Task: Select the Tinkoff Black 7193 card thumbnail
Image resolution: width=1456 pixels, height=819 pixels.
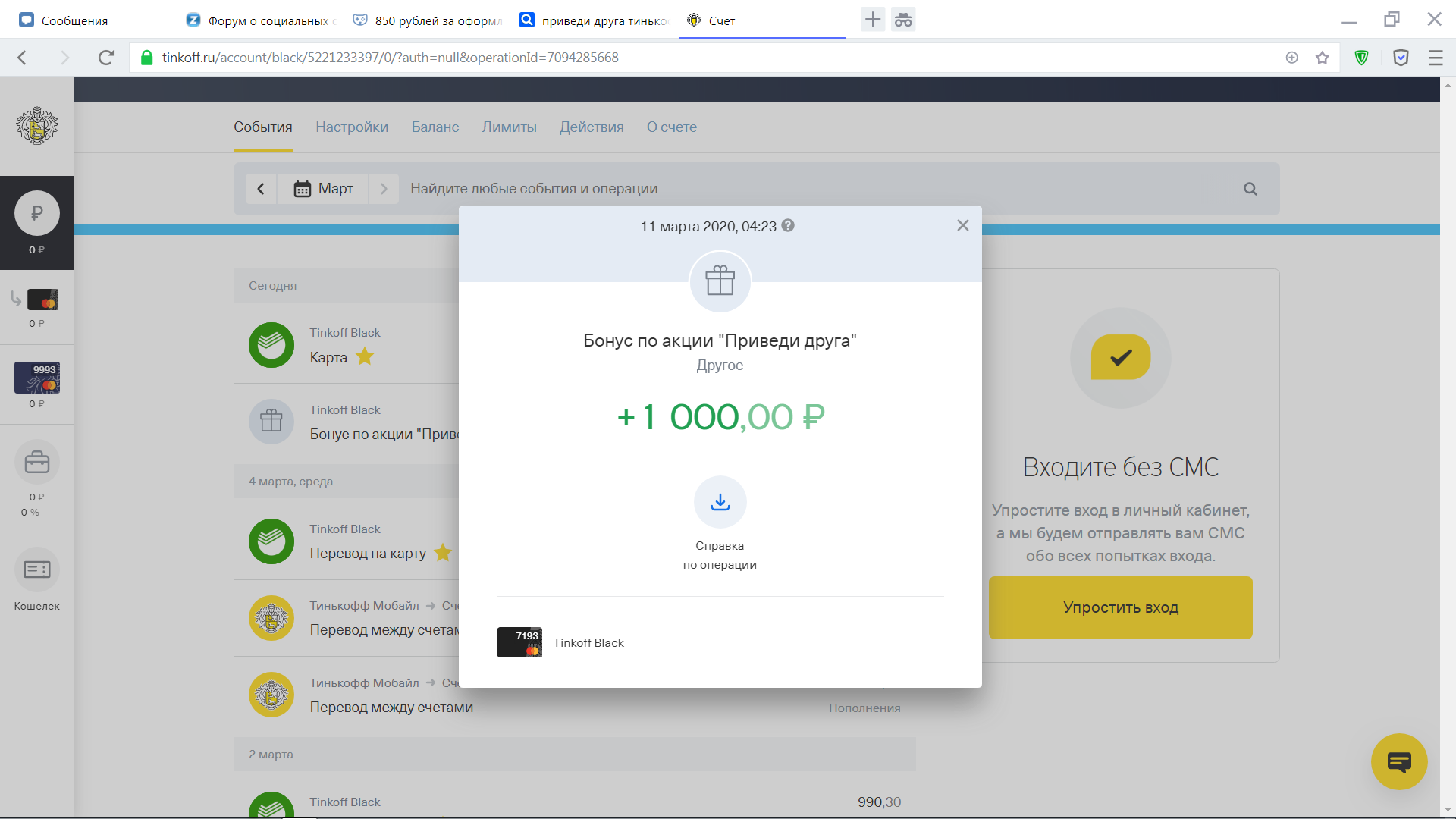Action: [519, 642]
